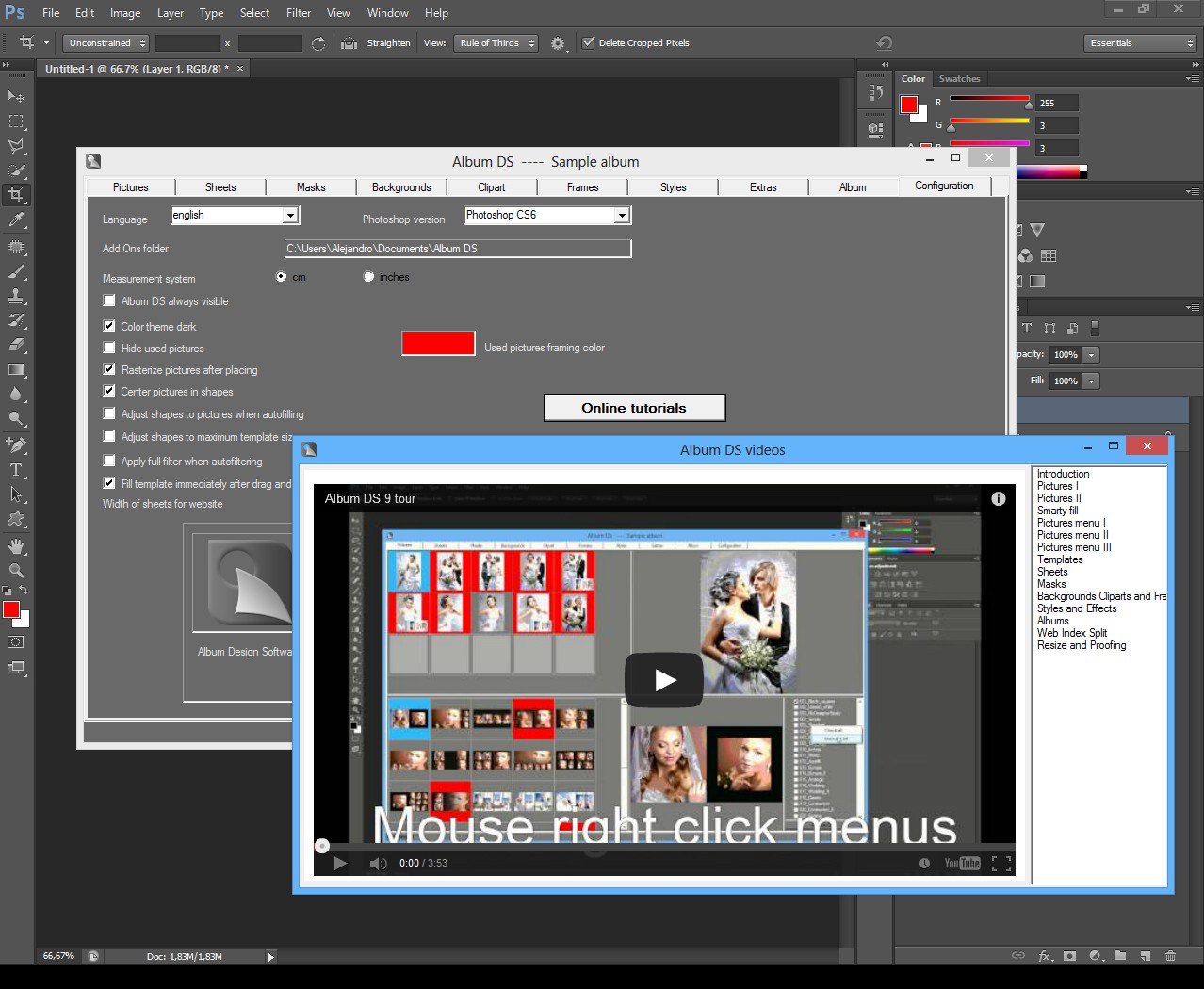Uncheck Color theme dark
This screenshot has width=1204, height=989.
click(109, 326)
